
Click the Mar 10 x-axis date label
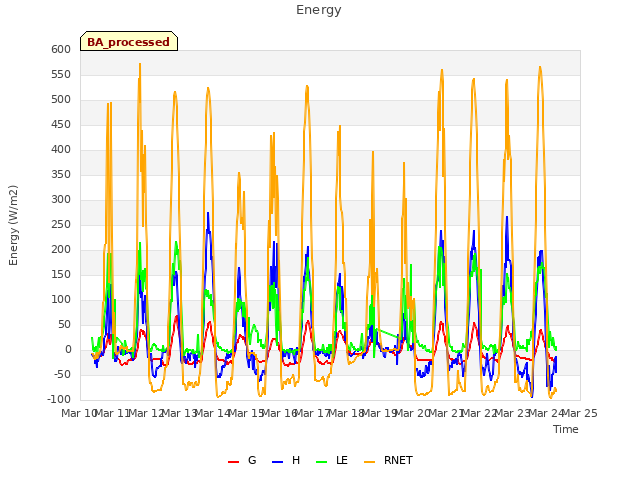click(79, 413)
